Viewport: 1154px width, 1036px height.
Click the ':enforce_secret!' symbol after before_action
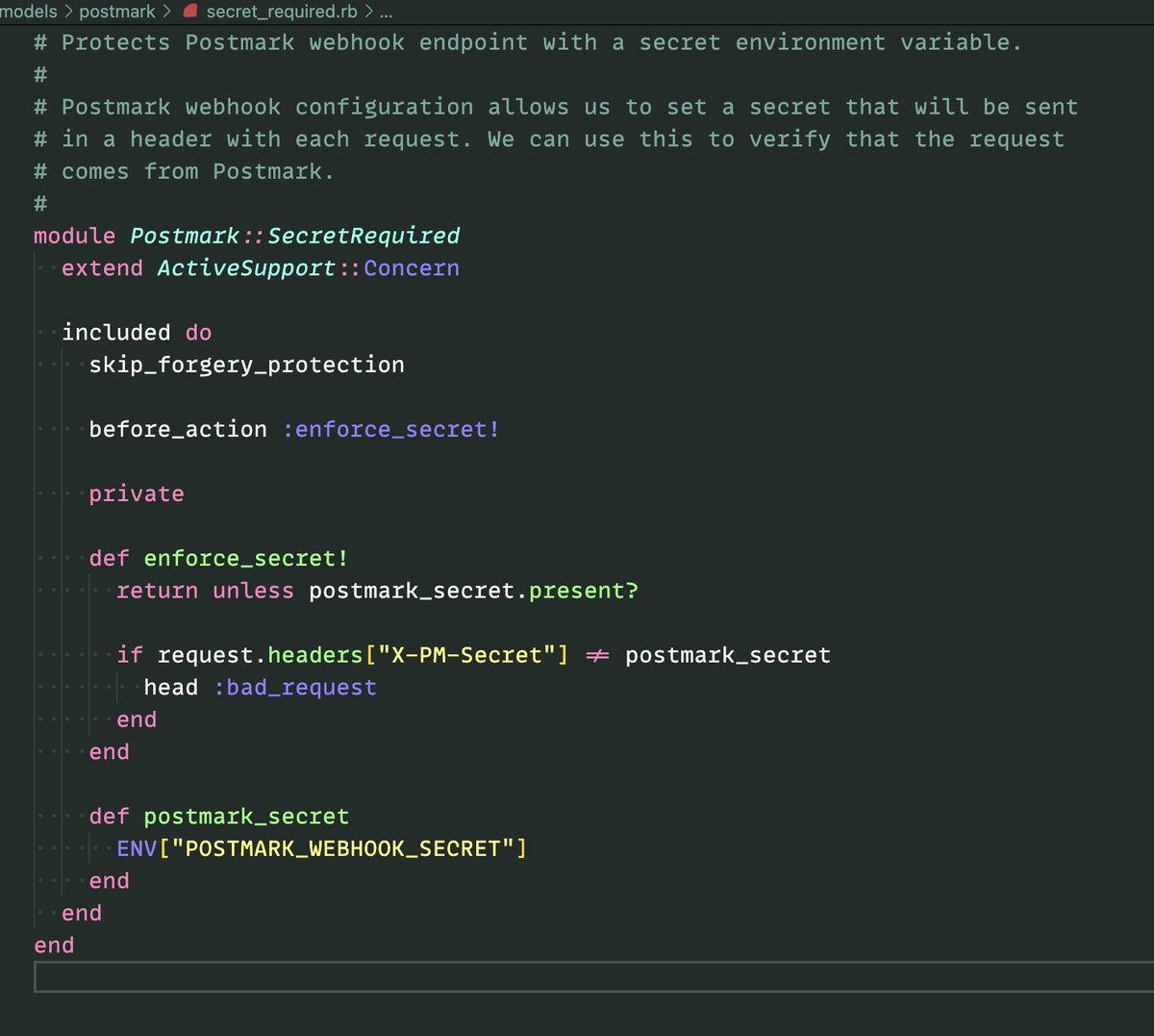(391, 430)
